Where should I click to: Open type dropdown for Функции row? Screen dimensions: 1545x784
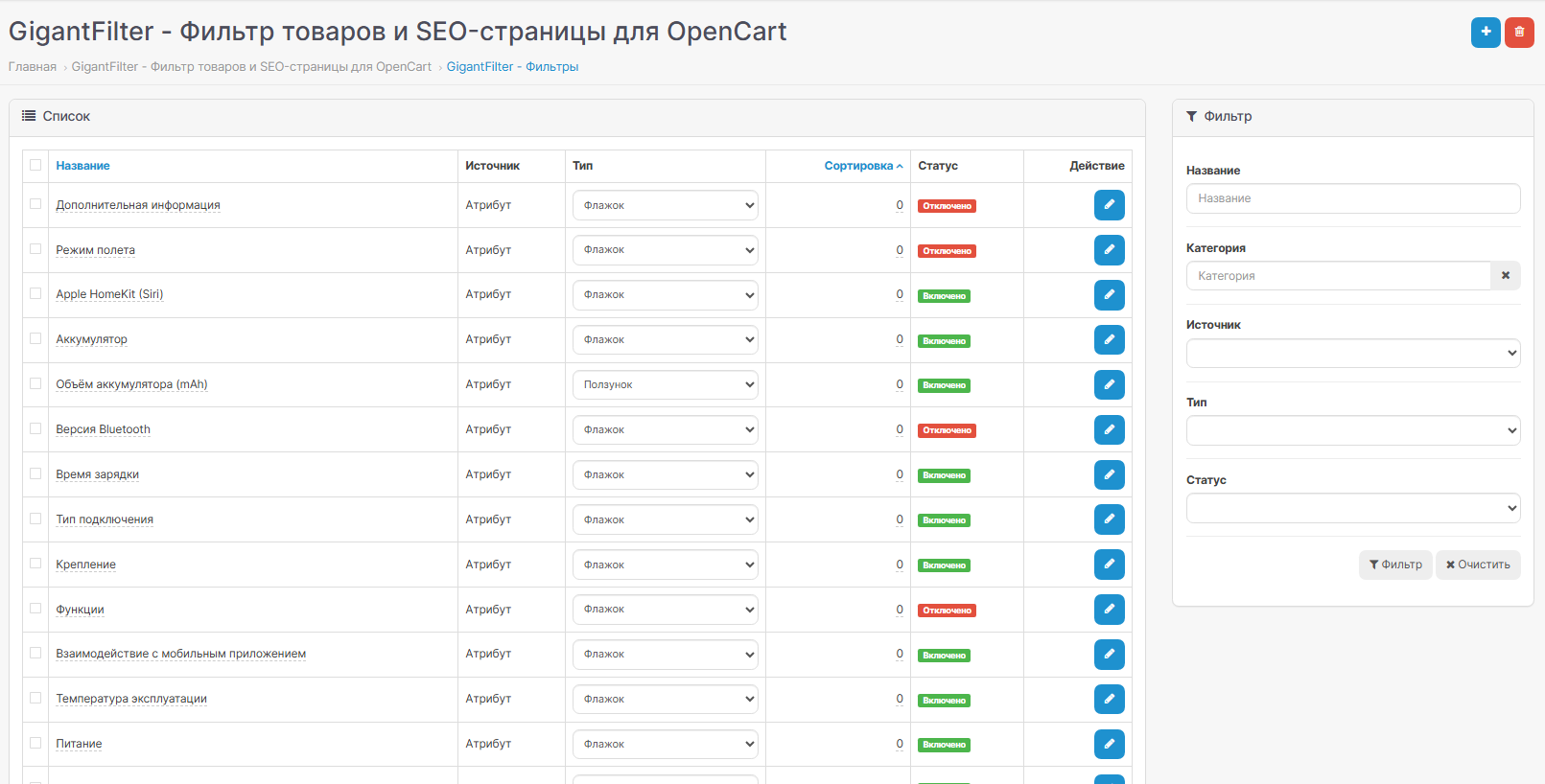(x=666, y=610)
